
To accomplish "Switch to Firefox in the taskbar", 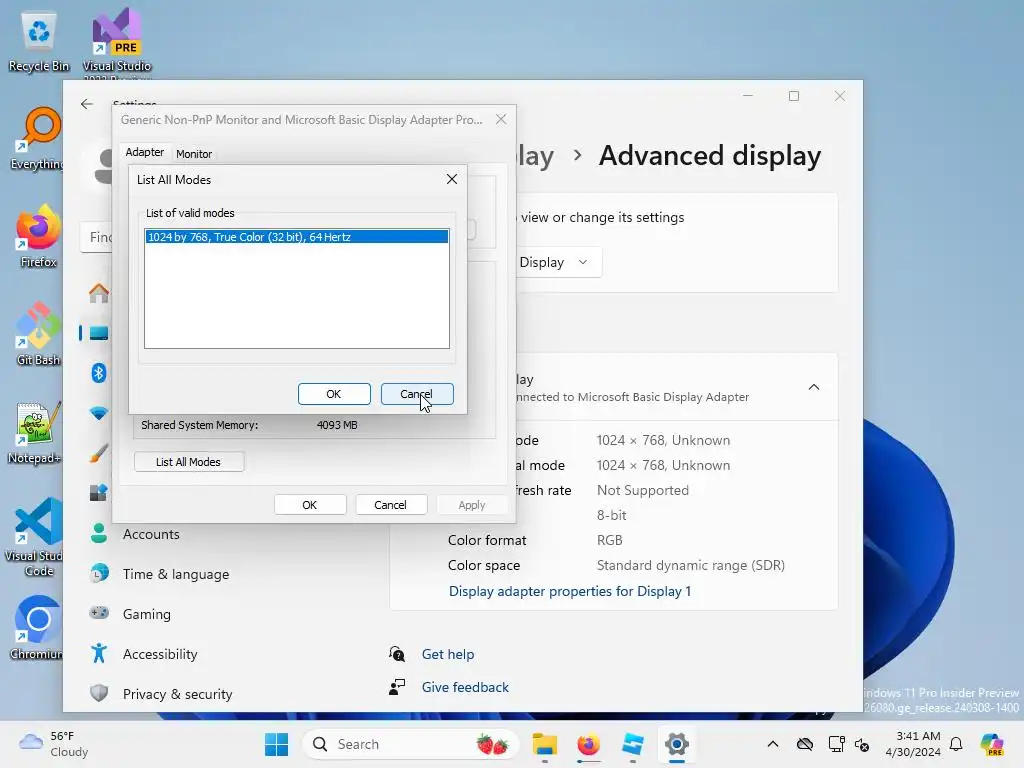I will [x=588, y=744].
